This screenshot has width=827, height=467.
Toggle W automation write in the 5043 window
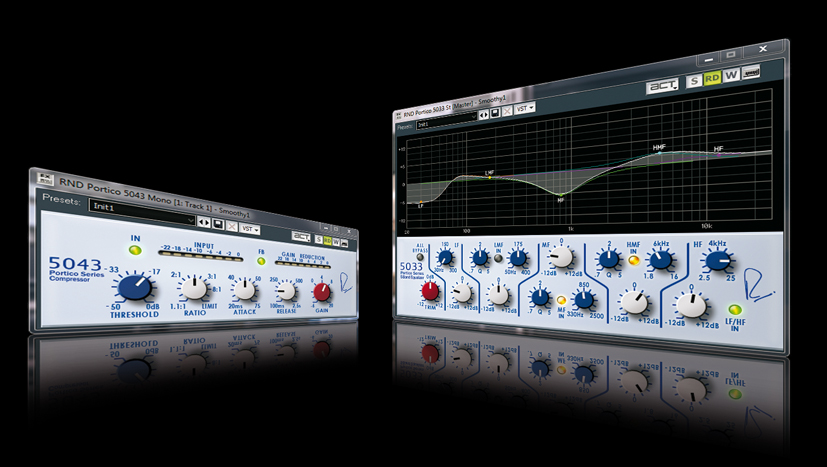(x=336, y=242)
